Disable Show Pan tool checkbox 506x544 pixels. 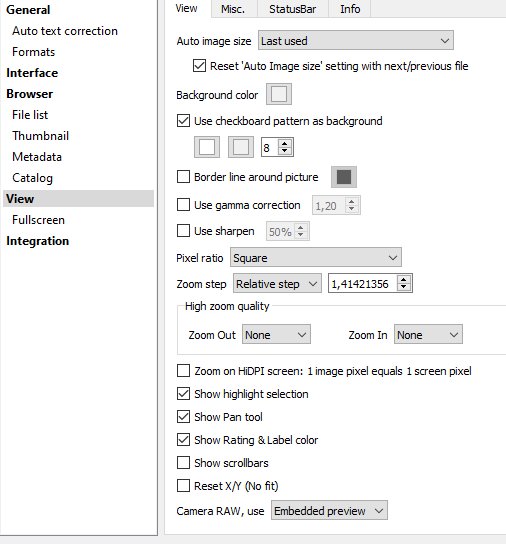pos(183,416)
